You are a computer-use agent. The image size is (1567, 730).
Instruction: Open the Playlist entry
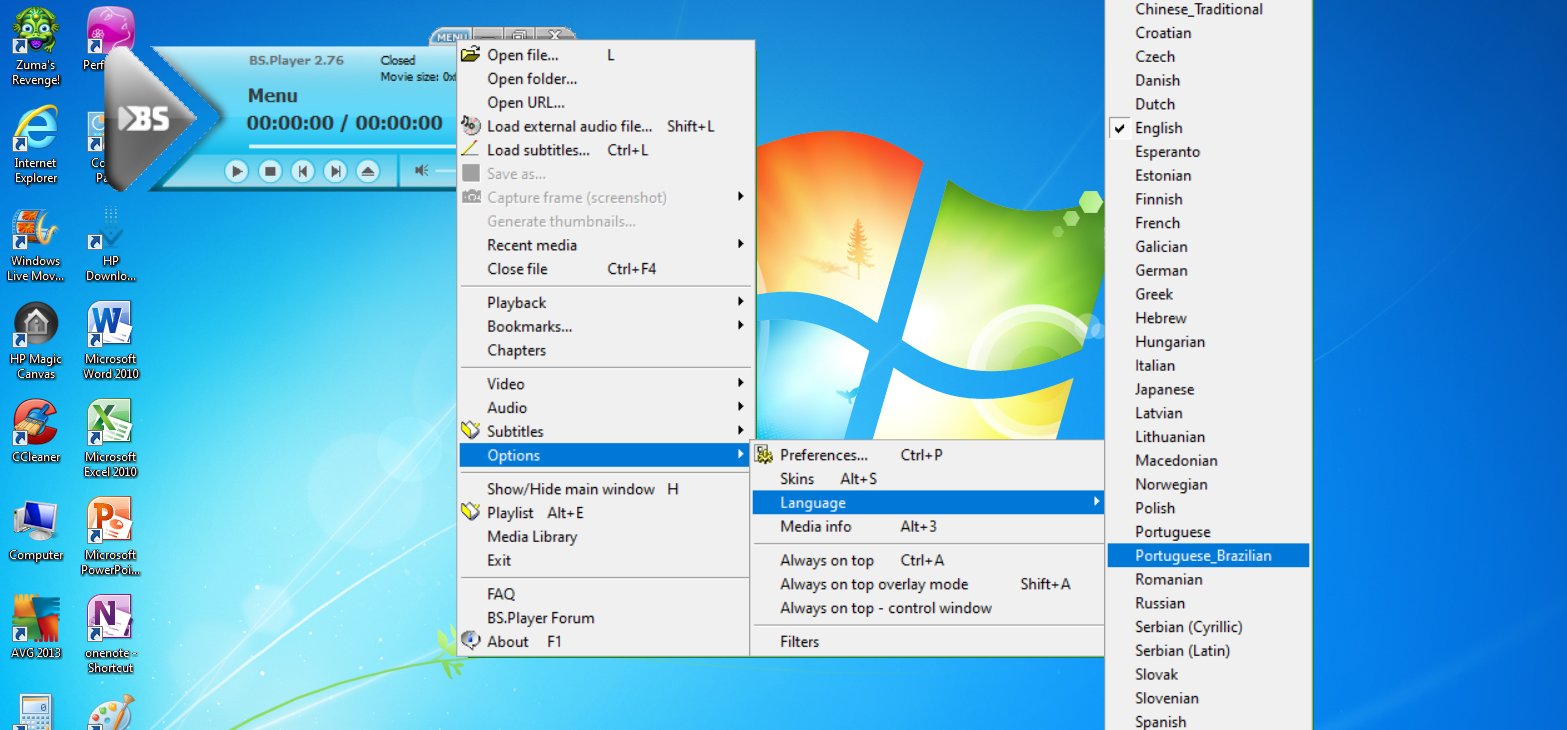coord(604,513)
